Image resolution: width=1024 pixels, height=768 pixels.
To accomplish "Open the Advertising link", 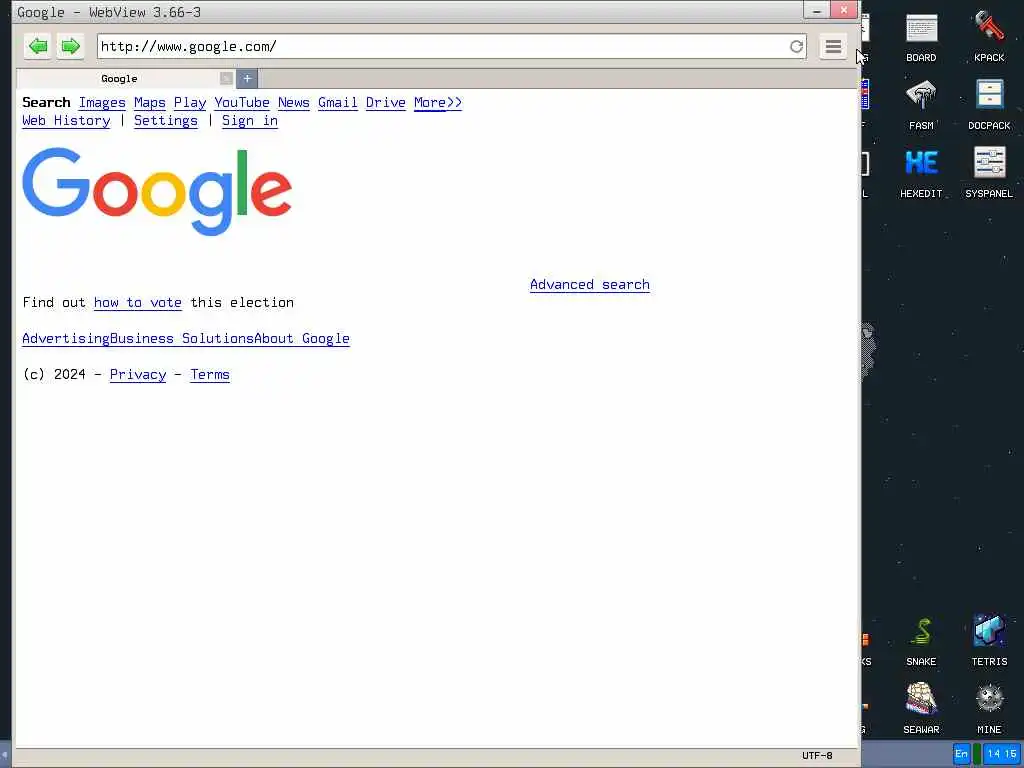I will click(66, 338).
